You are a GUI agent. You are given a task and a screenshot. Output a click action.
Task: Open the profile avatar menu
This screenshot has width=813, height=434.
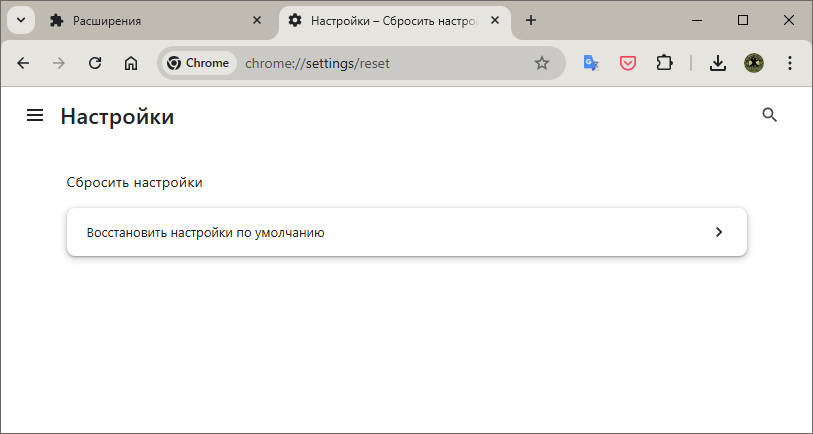(754, 63)
